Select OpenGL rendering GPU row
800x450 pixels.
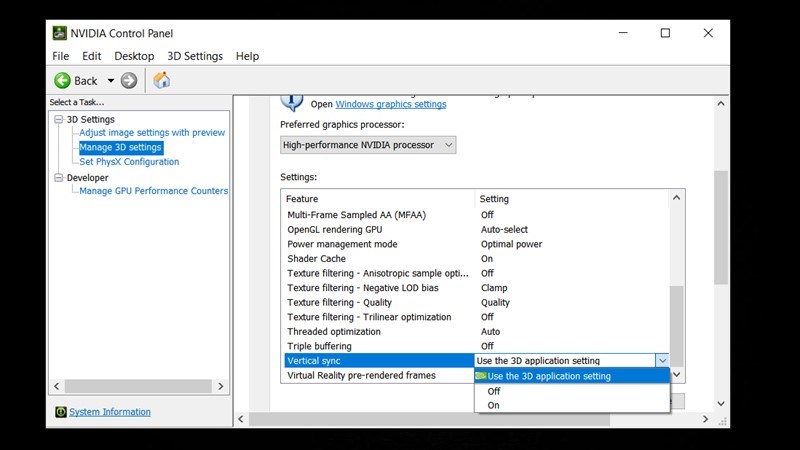pos(477,230)
